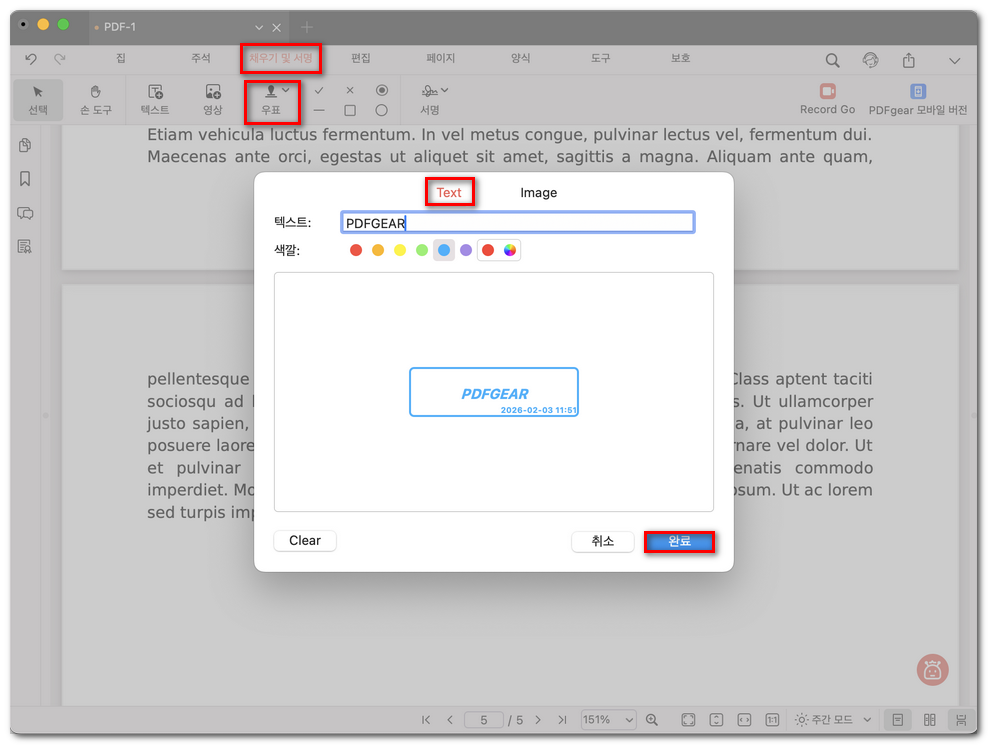Viewport: 988px width, 745px height.
Task: Click the zoom in magnifier
Action: (x=652, y=720)
